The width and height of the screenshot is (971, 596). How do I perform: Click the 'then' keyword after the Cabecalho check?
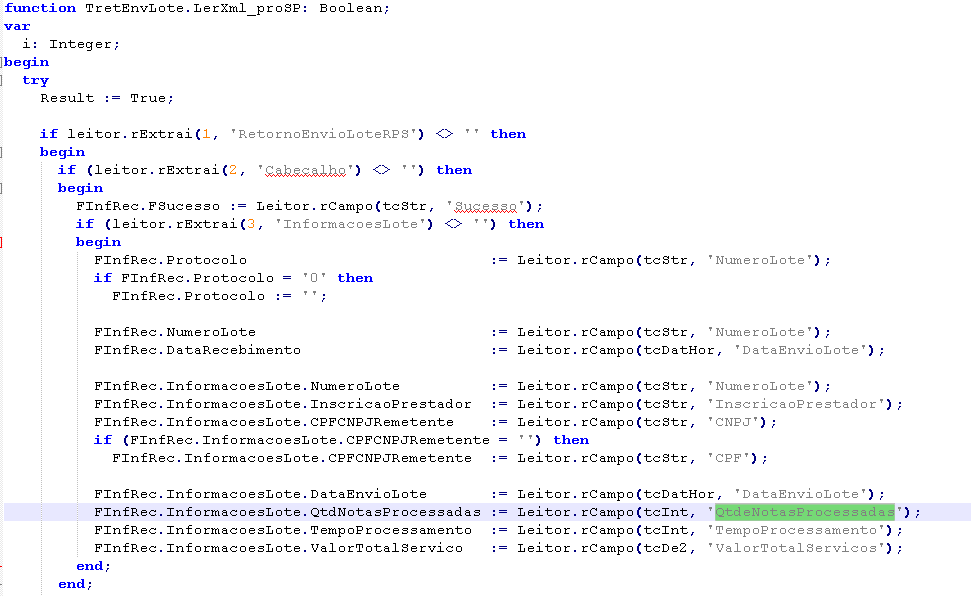[454, 170]
